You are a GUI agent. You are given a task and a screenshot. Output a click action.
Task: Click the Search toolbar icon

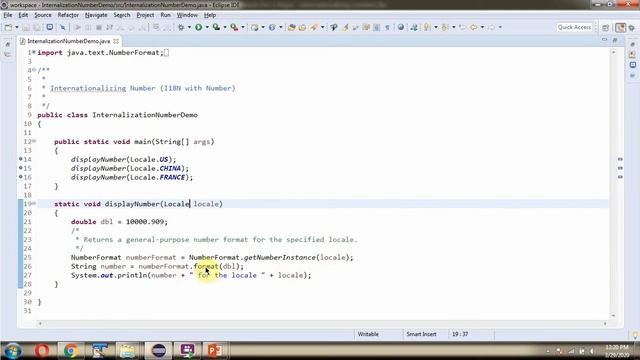[x=314, y=27]
